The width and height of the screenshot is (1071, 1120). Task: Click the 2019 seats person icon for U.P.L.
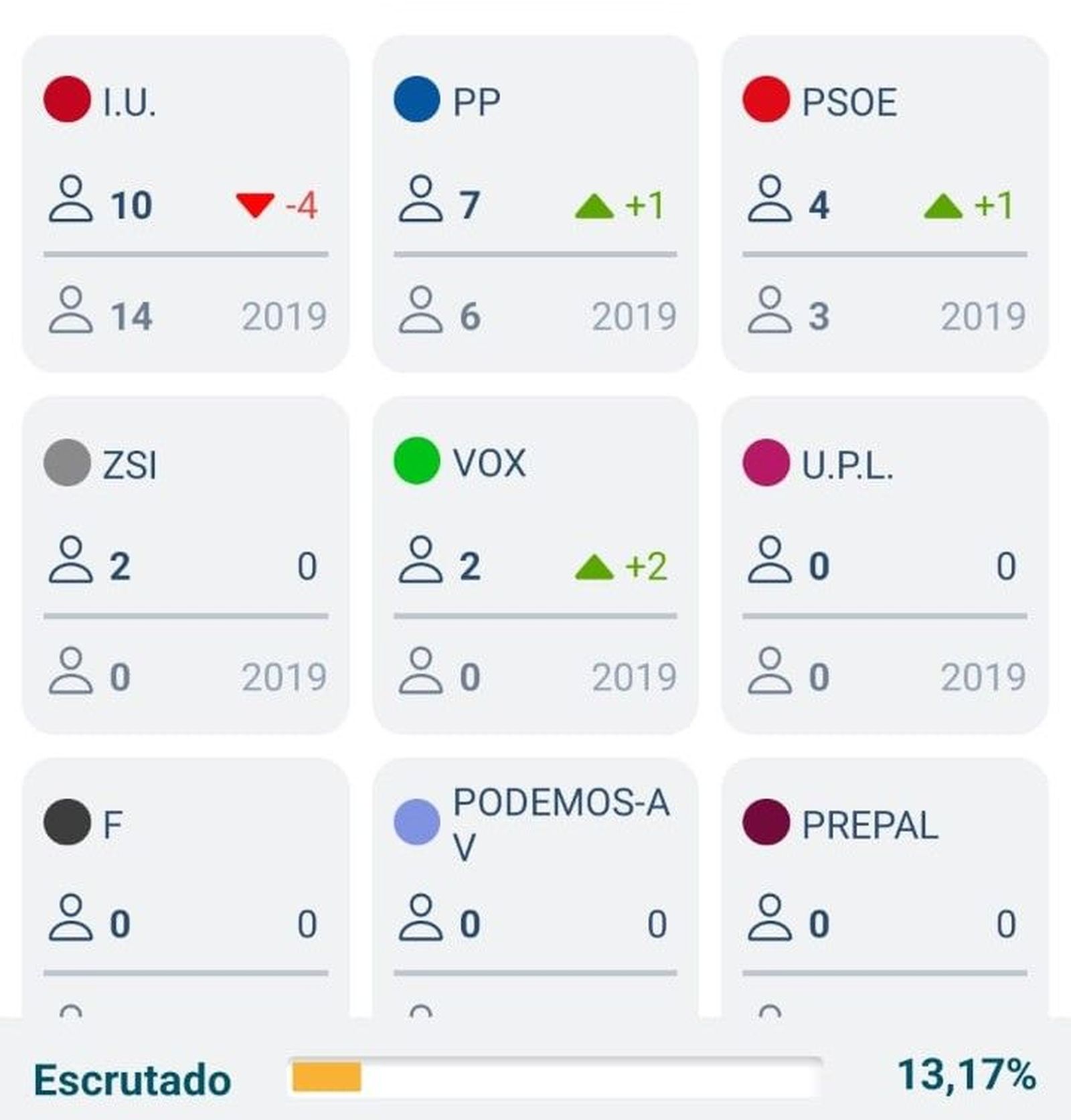pyautogui.click(x=770, y=670)
